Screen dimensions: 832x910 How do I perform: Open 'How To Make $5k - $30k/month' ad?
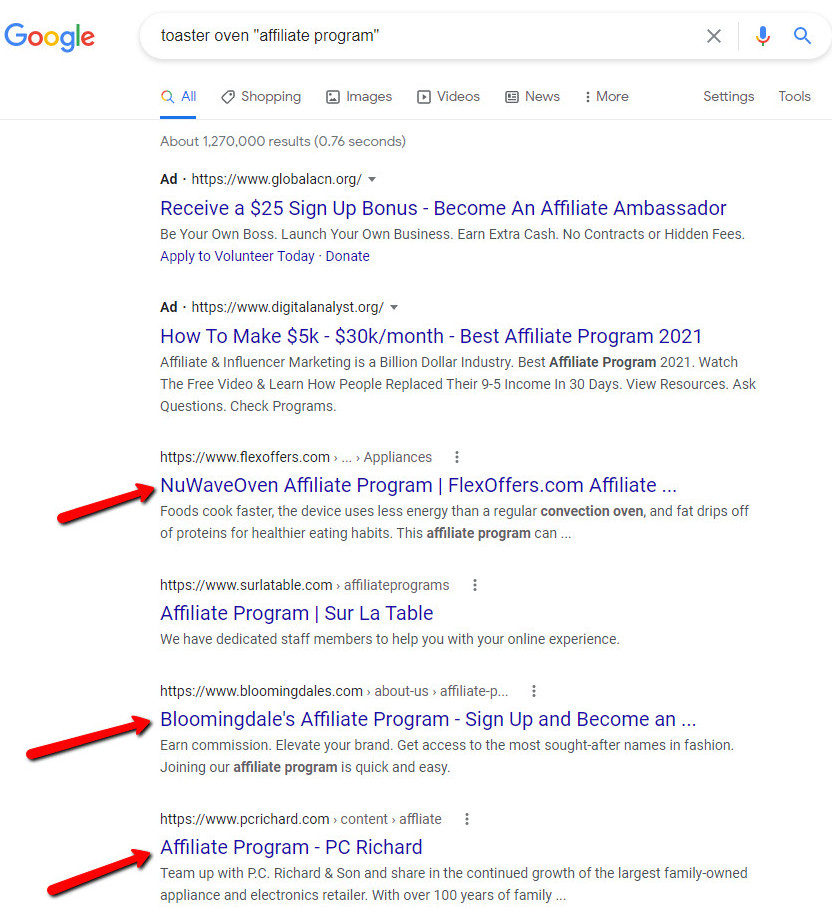(x=431, y=336)
